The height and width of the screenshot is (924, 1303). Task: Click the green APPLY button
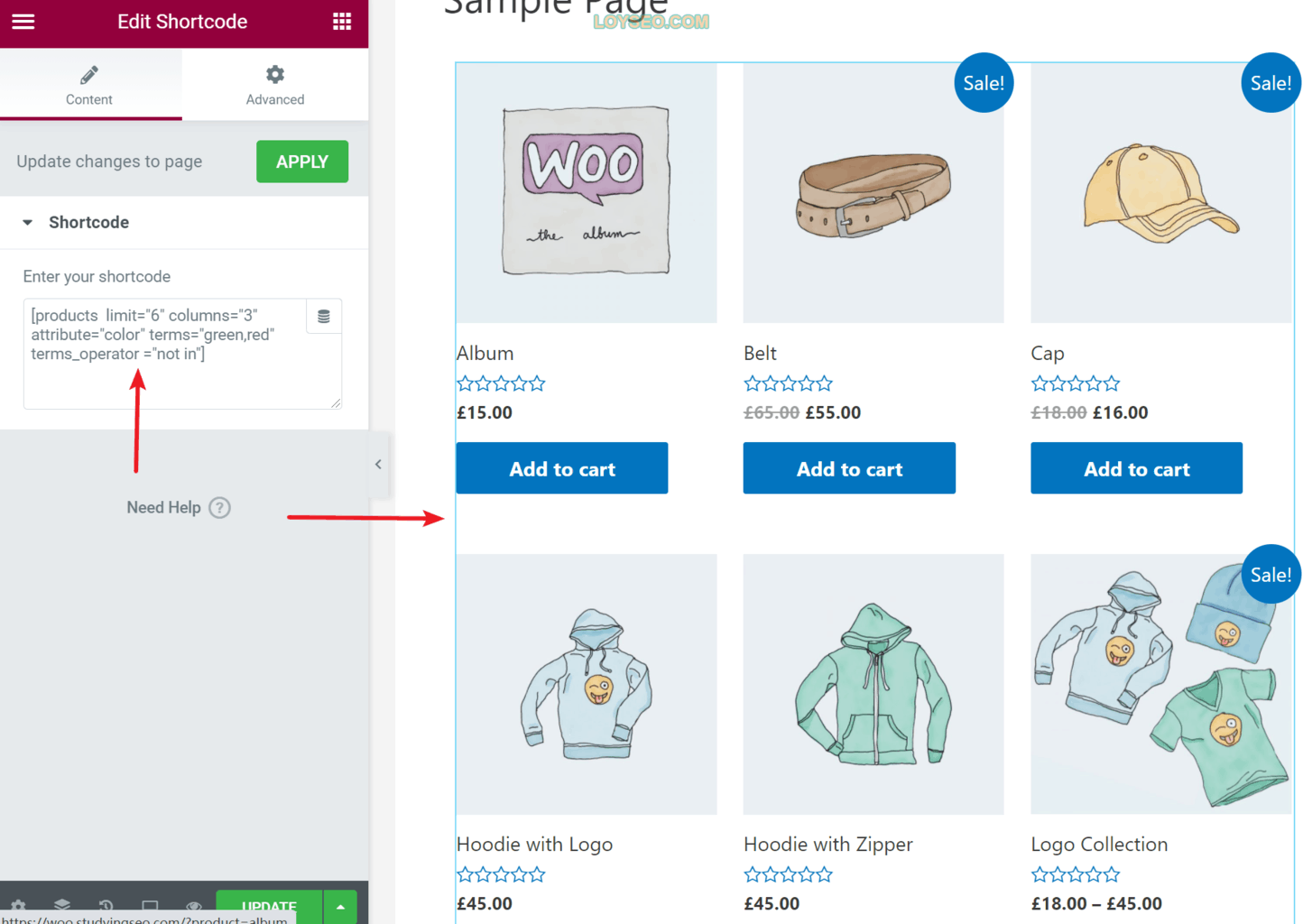point(302,162)
